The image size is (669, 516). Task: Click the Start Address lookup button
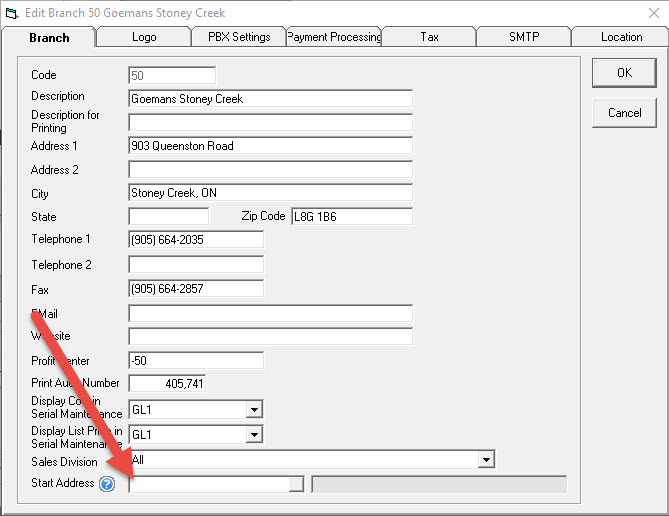point(296,484)
